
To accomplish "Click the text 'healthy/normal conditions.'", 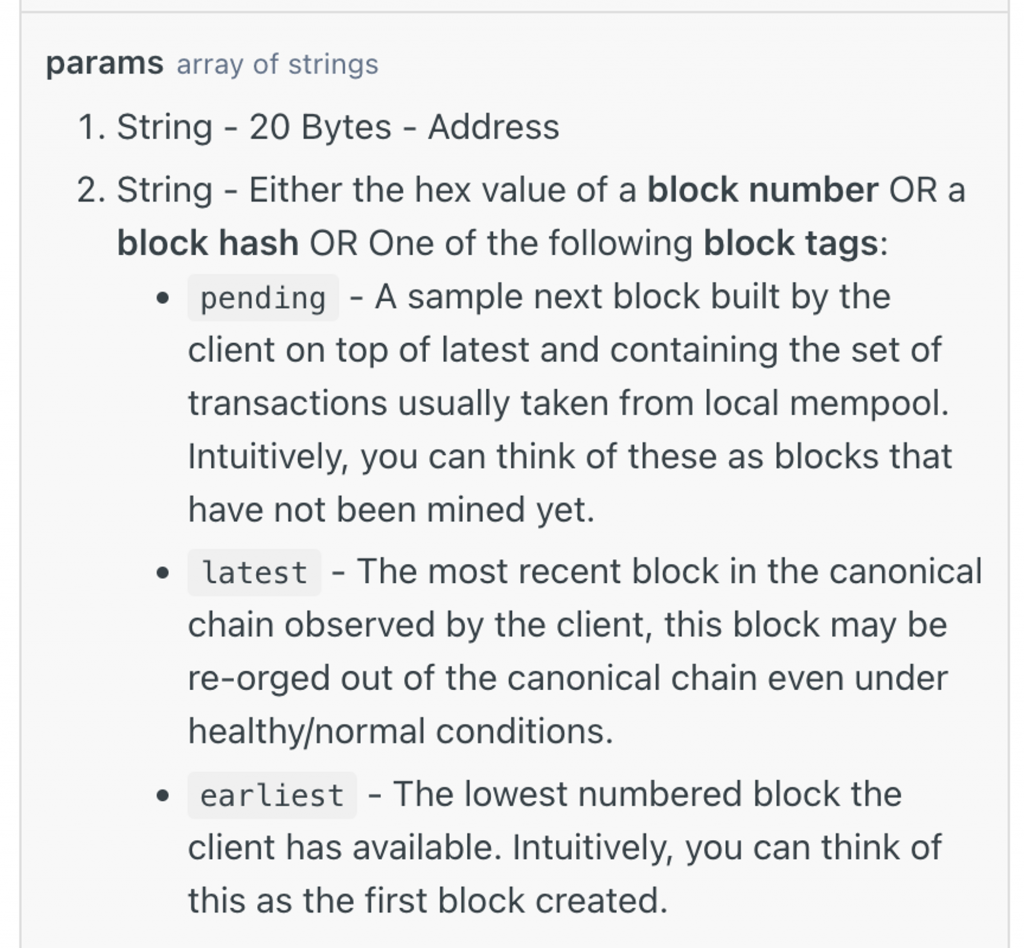I will [401, 731].
